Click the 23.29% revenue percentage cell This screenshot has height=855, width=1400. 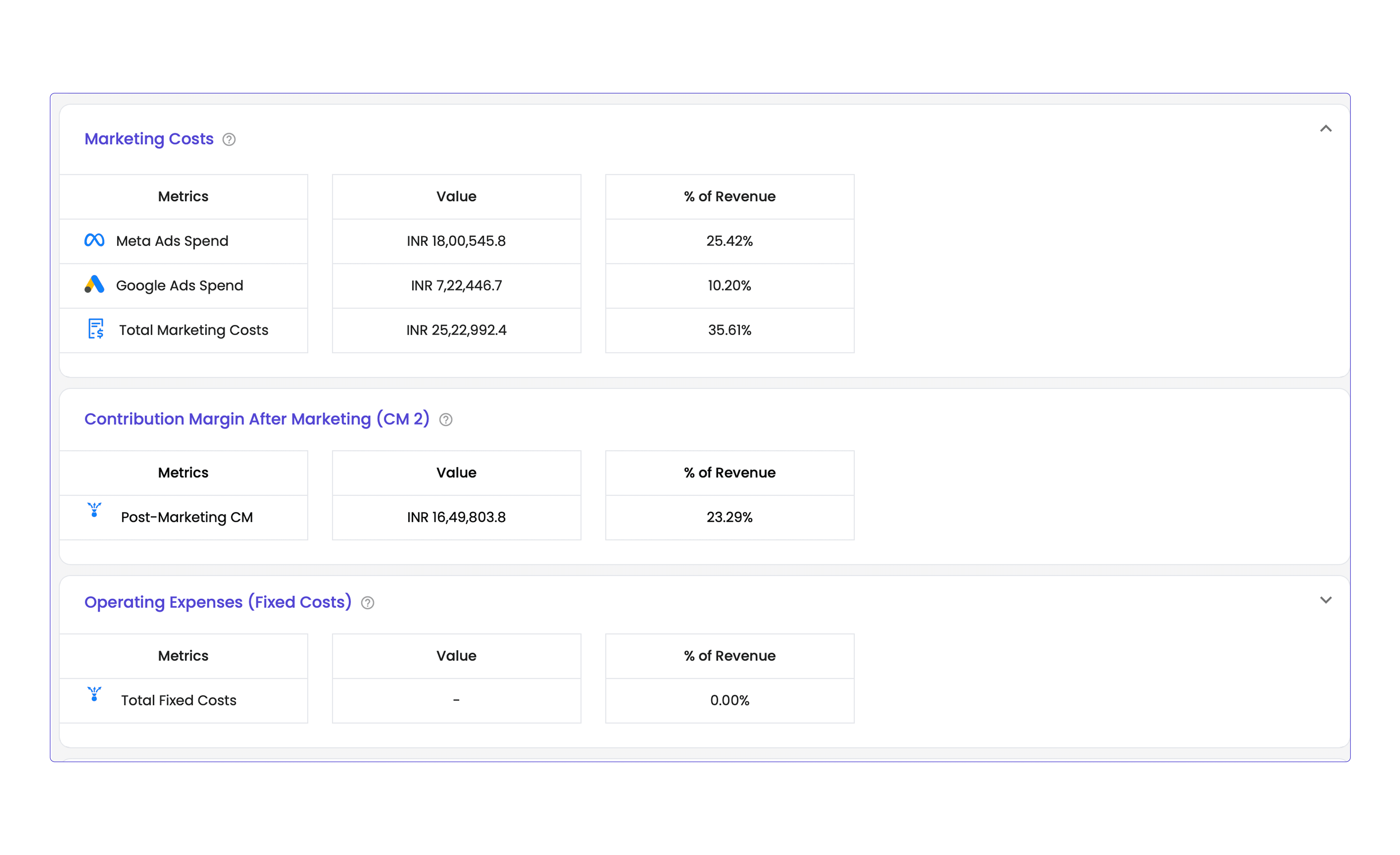(730, 517)
